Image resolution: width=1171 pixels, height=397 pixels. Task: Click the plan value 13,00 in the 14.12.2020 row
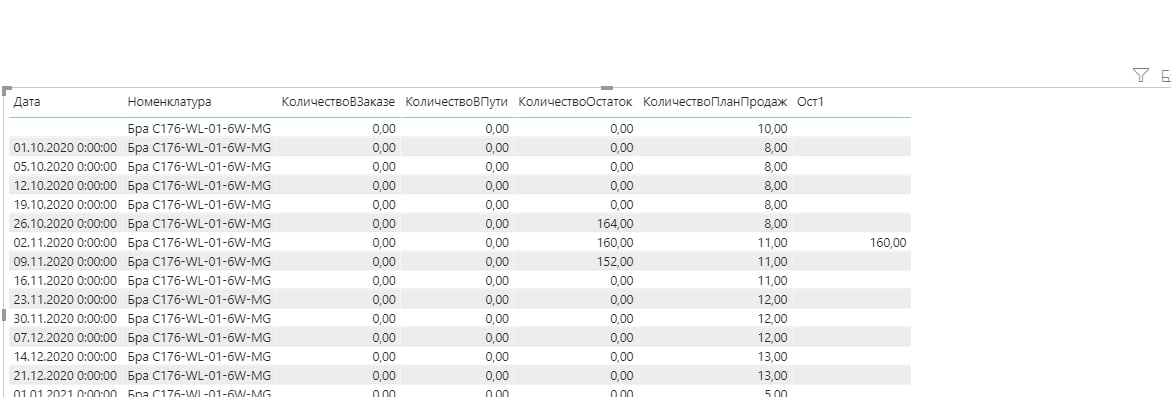[x=772, y=357]
